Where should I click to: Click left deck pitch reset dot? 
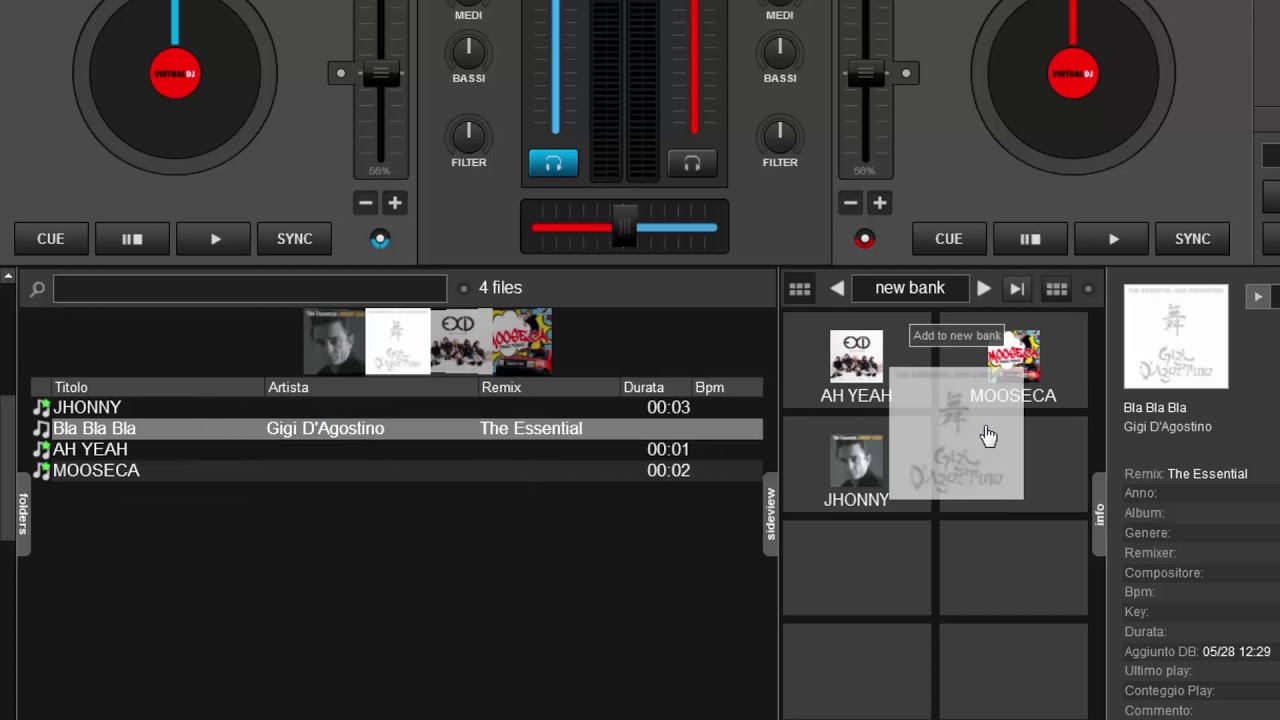(x=341, y=73)
